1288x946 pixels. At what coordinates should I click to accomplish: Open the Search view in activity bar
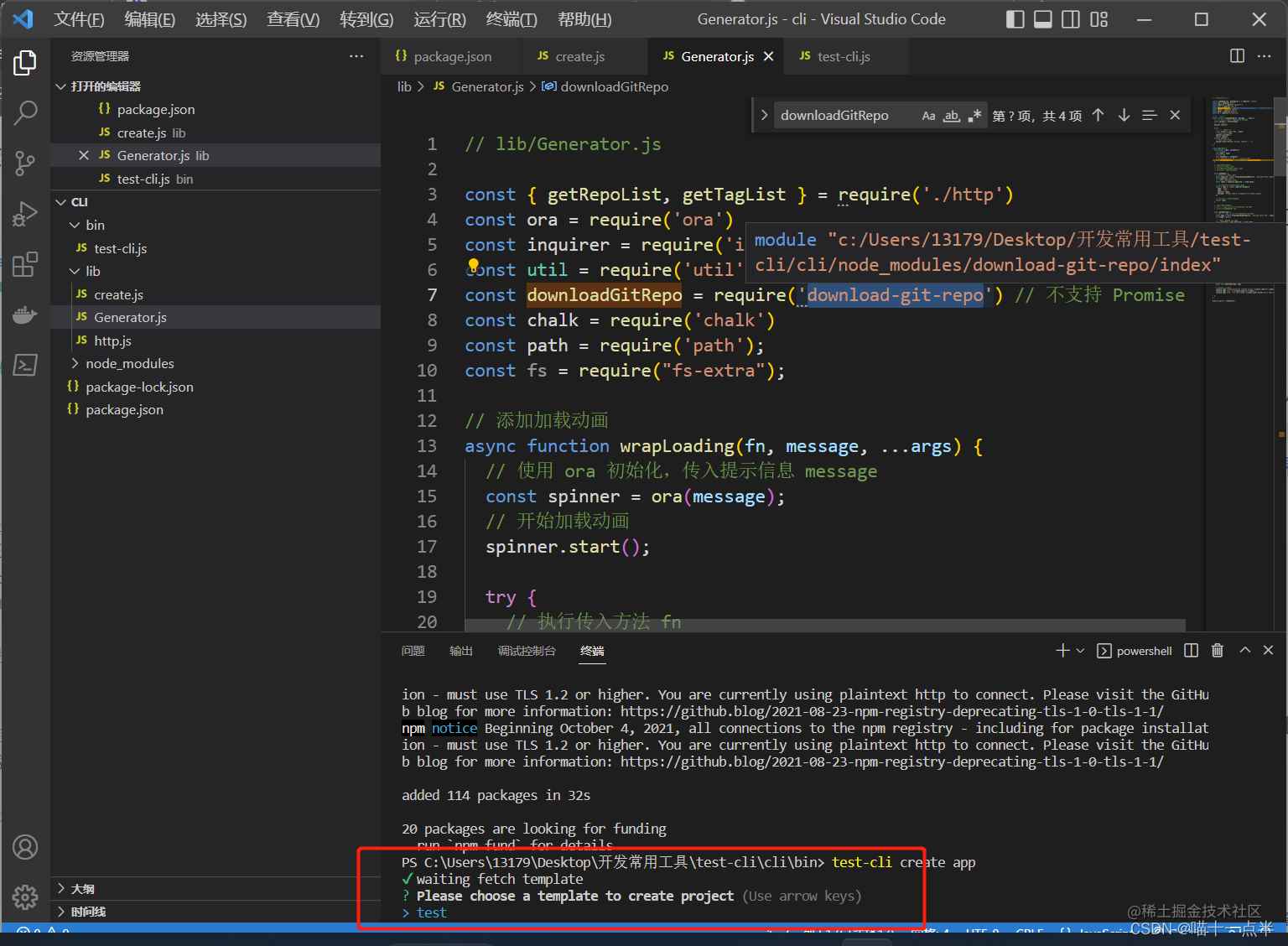[25, 112]
